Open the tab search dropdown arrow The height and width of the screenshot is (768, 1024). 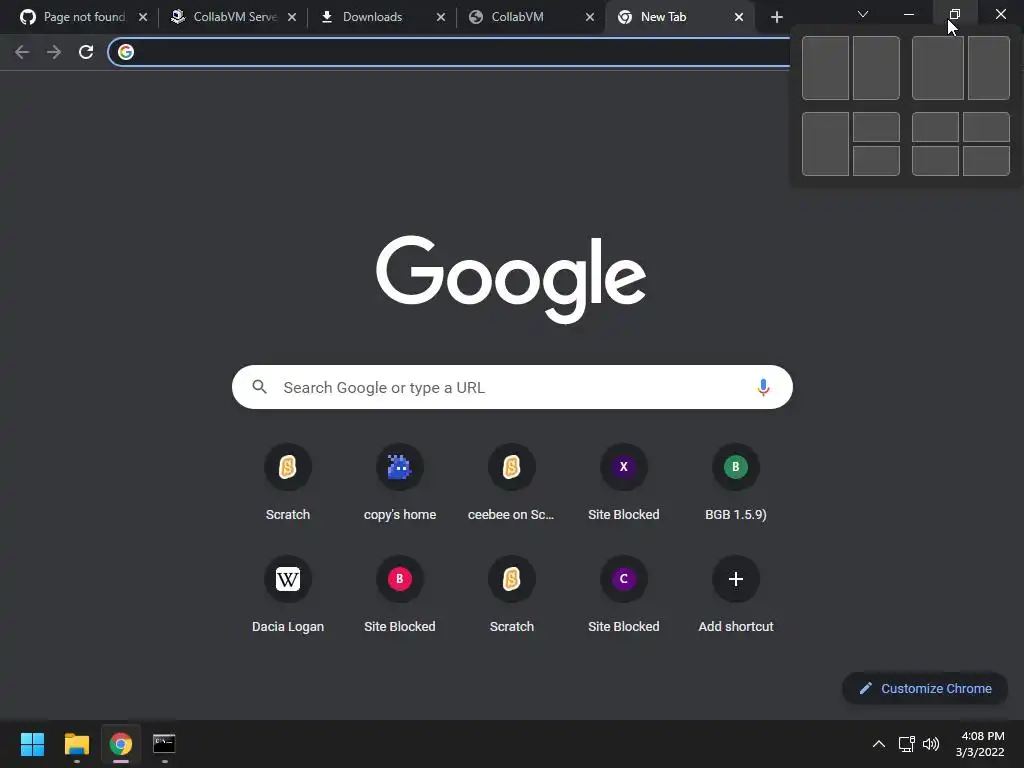point(863,14)
